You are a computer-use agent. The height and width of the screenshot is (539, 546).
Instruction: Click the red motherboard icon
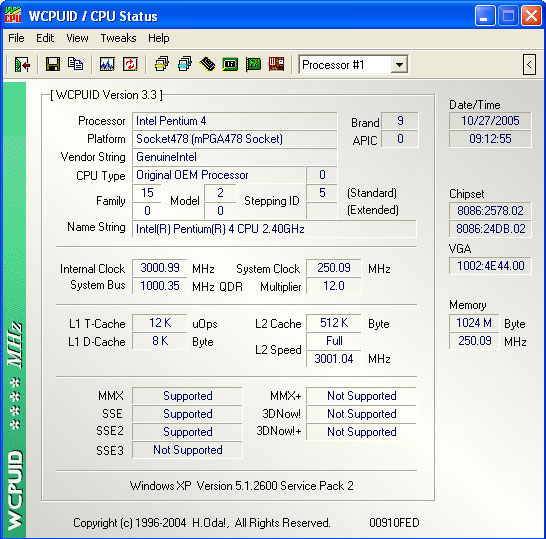click(276, 64)
